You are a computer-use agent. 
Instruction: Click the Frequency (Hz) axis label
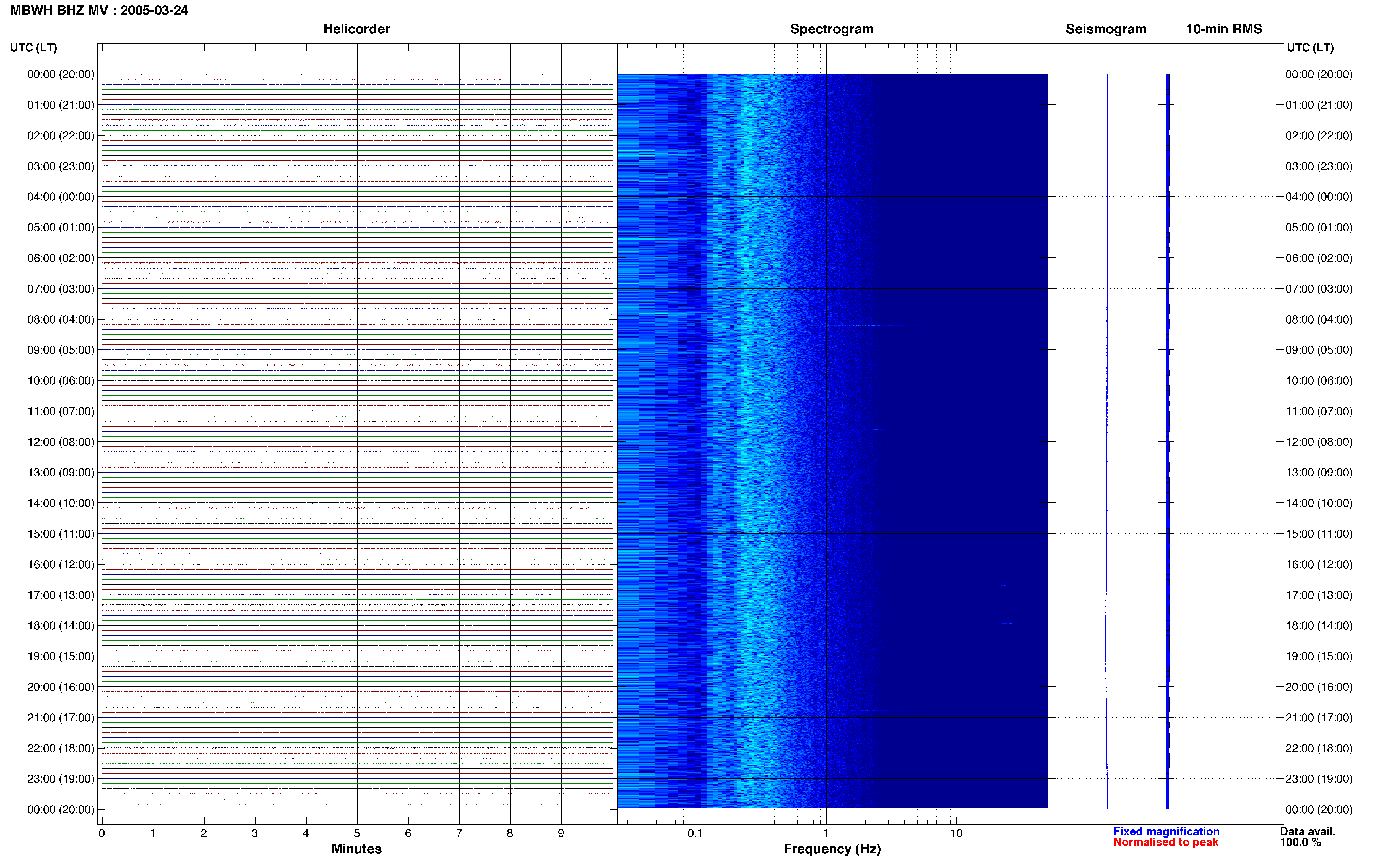click(832, 849)
